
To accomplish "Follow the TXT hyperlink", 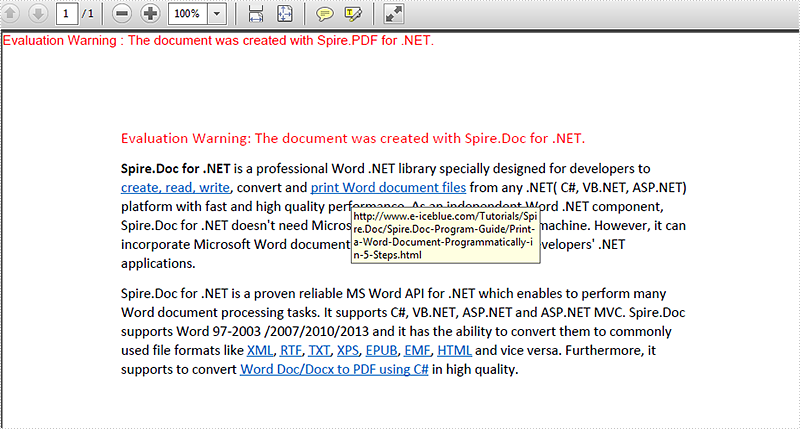I will pyautogui.click(x=319, y=350).
